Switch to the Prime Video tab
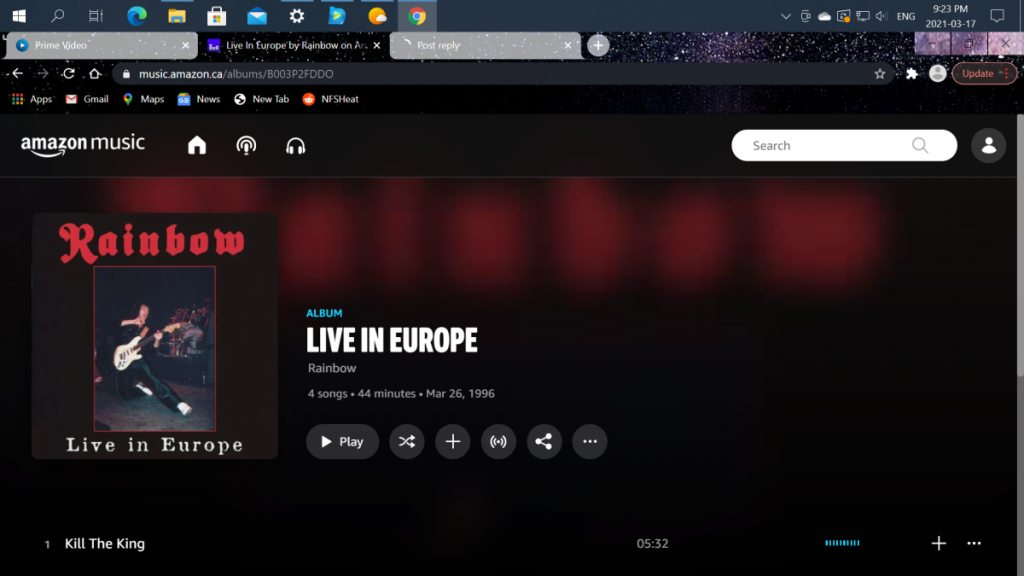 101,45
